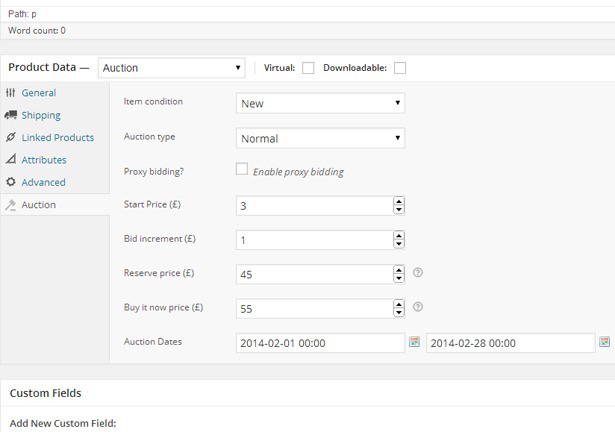Click the Advanced gear icon

tap(11, 182)
